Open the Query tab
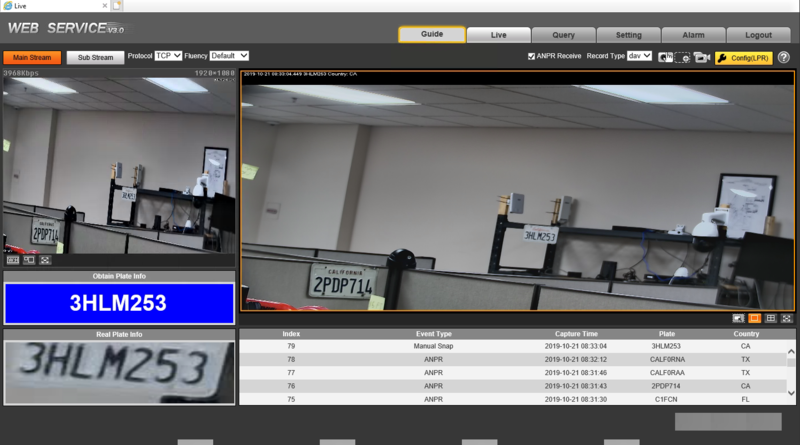 tap(563, 35)
